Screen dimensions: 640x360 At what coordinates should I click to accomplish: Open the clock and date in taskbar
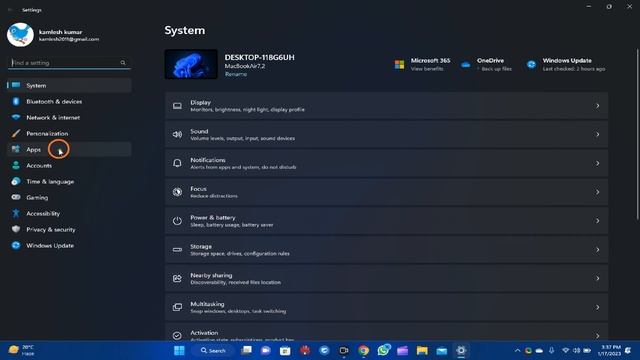609,350
